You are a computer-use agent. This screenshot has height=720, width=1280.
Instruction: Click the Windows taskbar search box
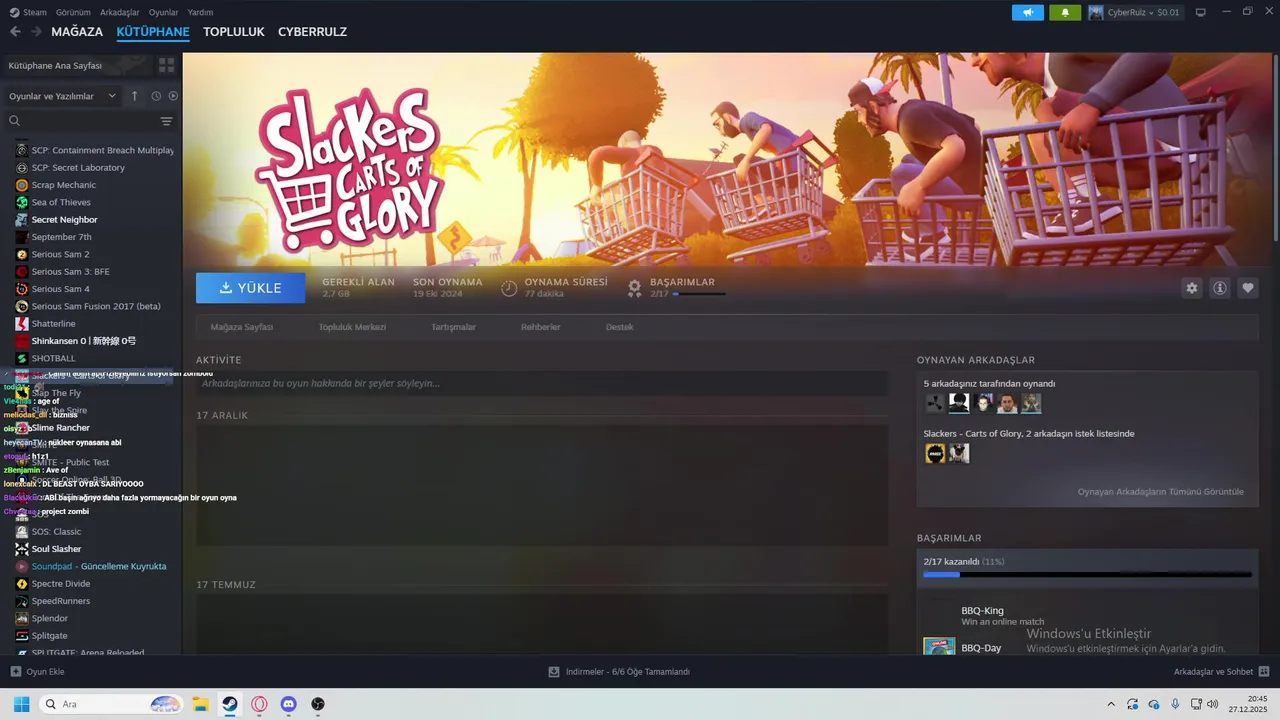pos(111,704)
